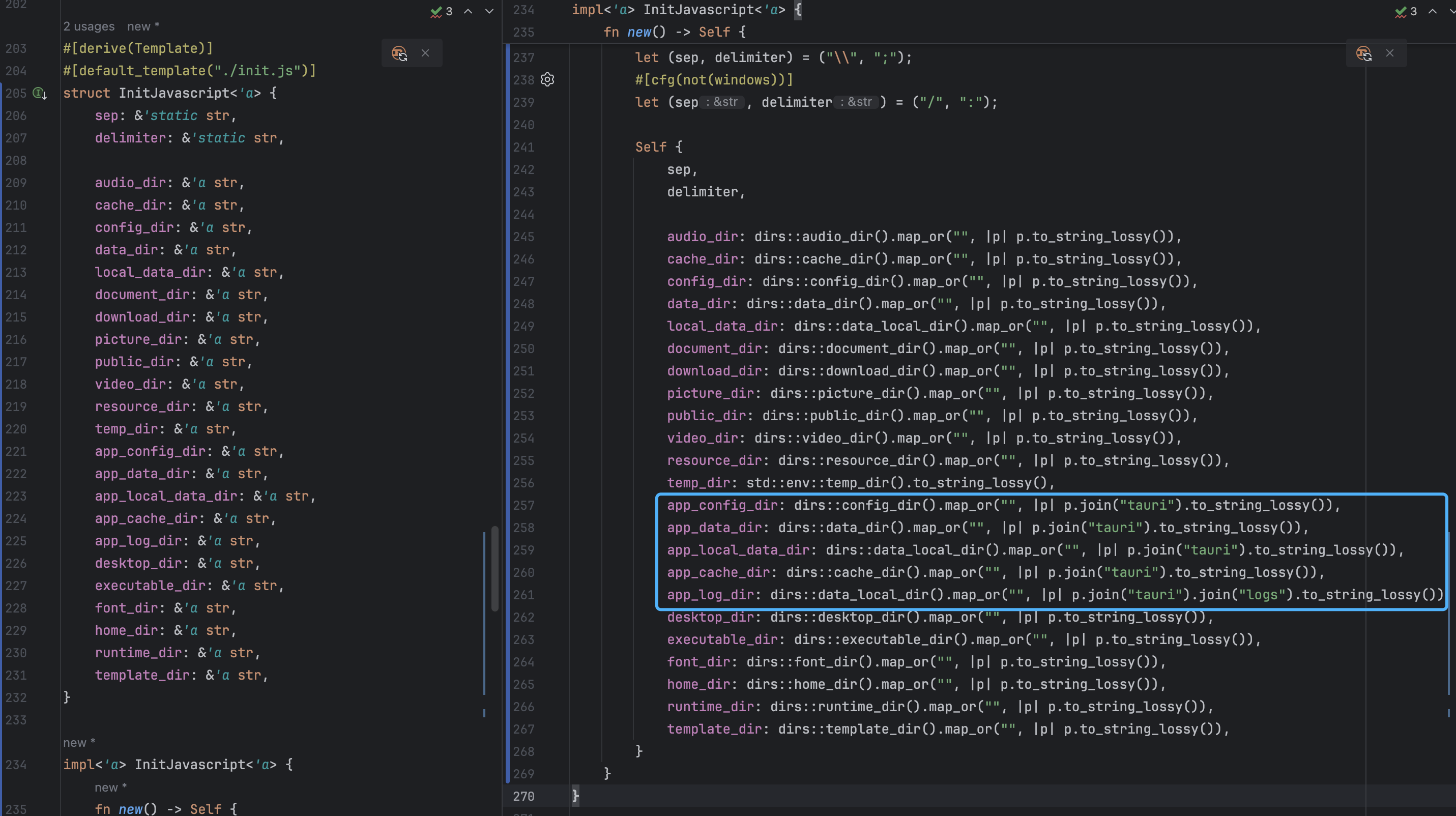The width and height of the screenshot is (1456, 816).
Task: Jump to previous highlighted problem in right pane
Action: [1432, 11]
